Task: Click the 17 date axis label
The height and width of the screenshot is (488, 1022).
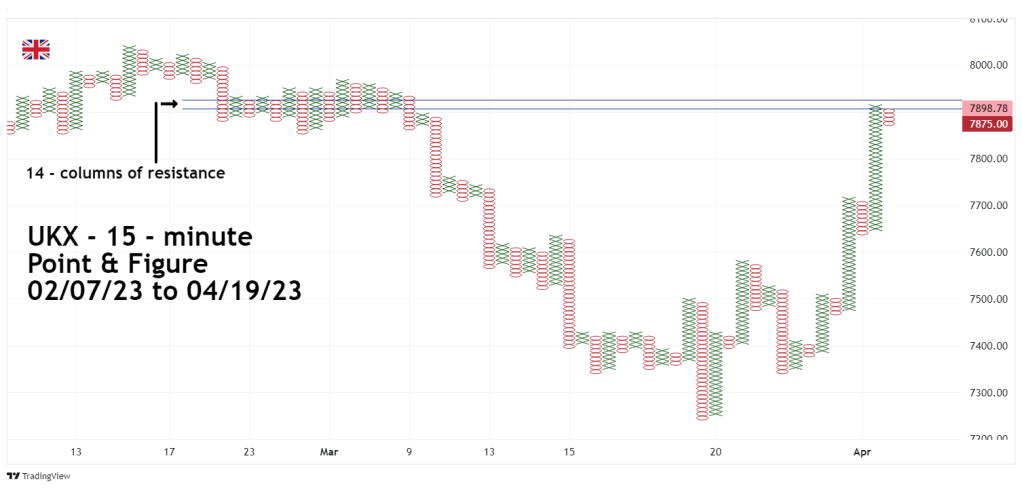Action: click(169, 453)
